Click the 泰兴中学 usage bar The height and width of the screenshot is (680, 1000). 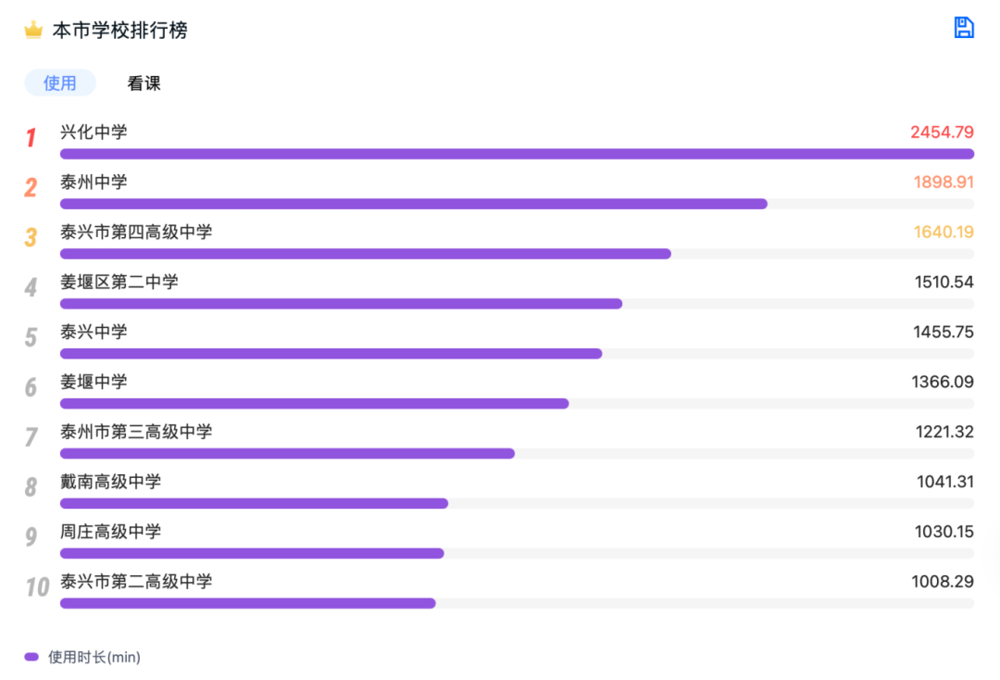331,353
